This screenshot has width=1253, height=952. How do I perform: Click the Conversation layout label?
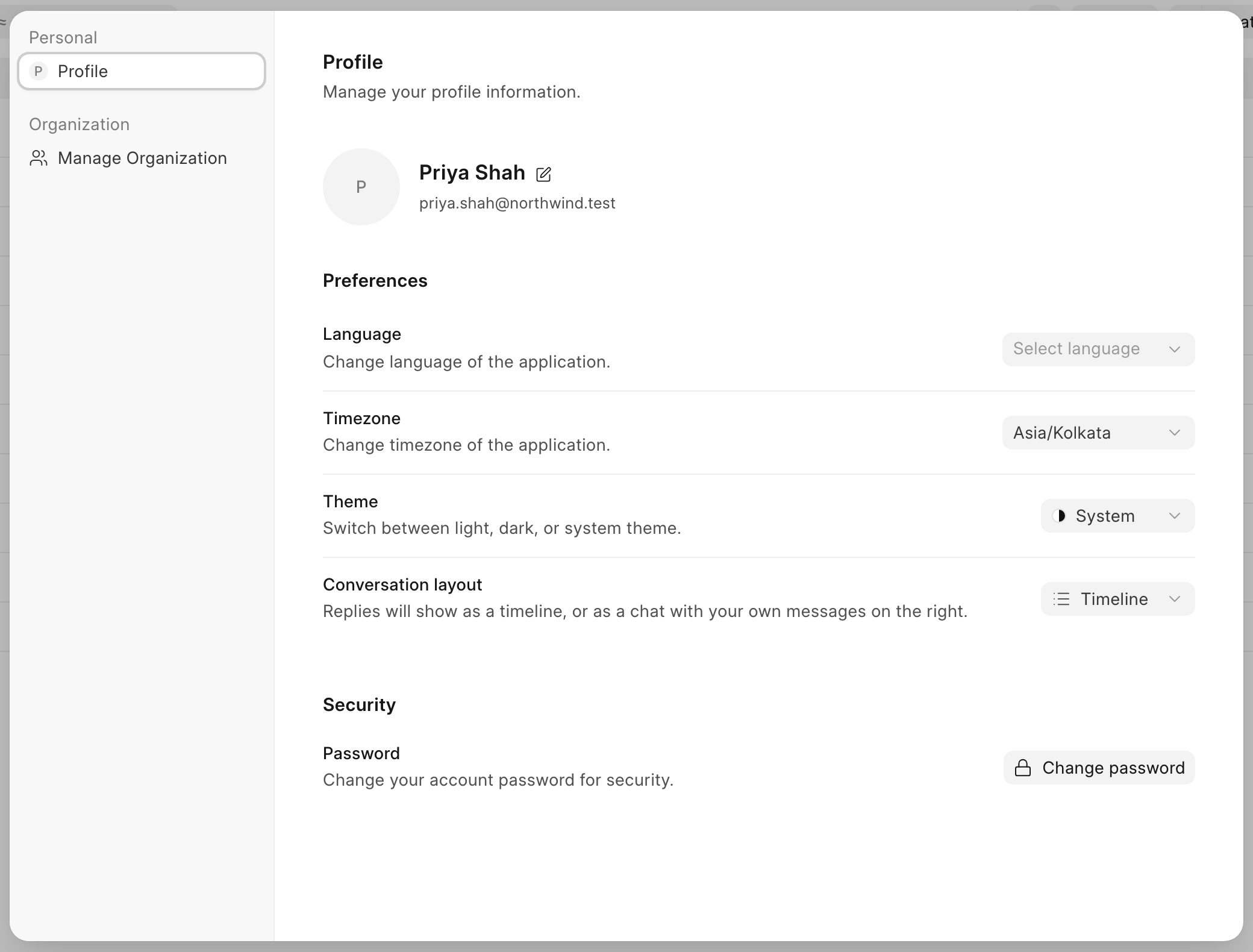coord(402,584)
